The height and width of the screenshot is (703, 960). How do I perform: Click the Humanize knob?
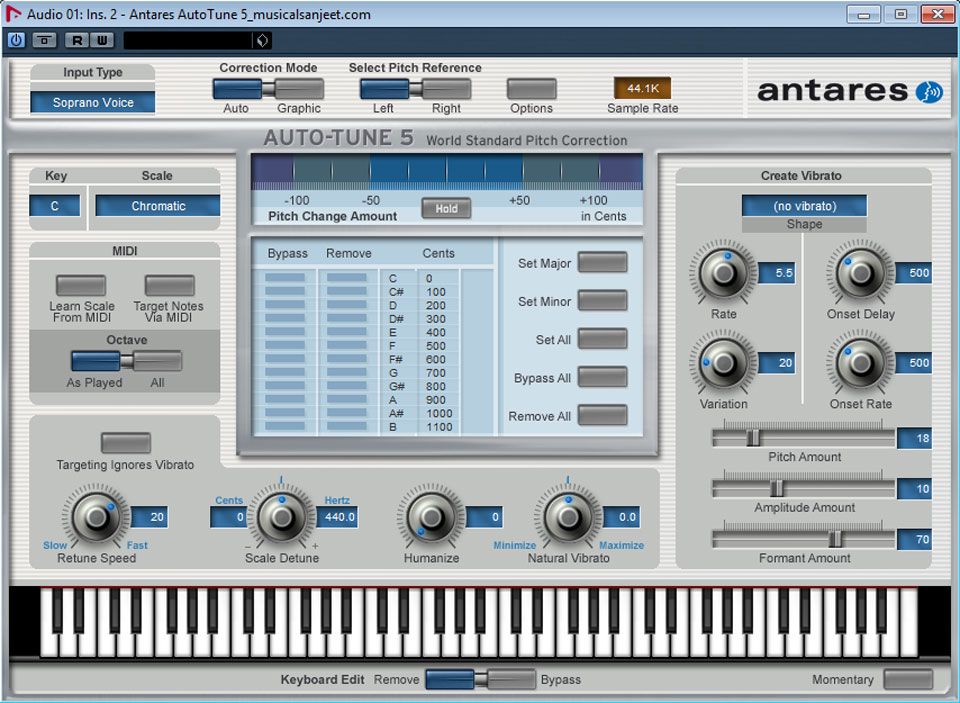pos(431,517)
